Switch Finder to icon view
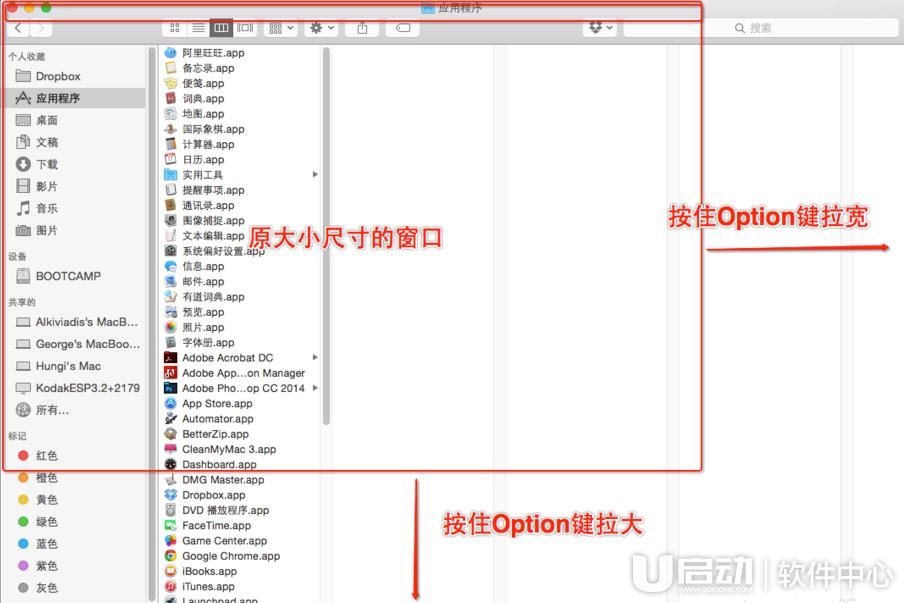The width and height of the screenshot is (904, 603). (175, 28)
